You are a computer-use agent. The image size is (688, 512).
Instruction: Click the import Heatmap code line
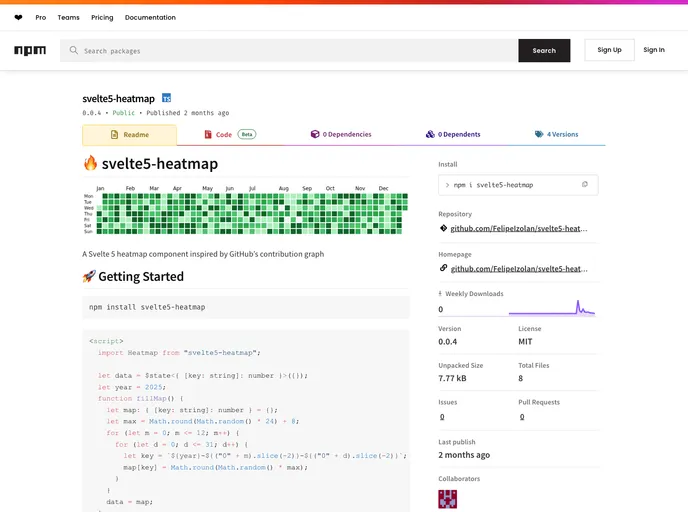click(179, 353)
